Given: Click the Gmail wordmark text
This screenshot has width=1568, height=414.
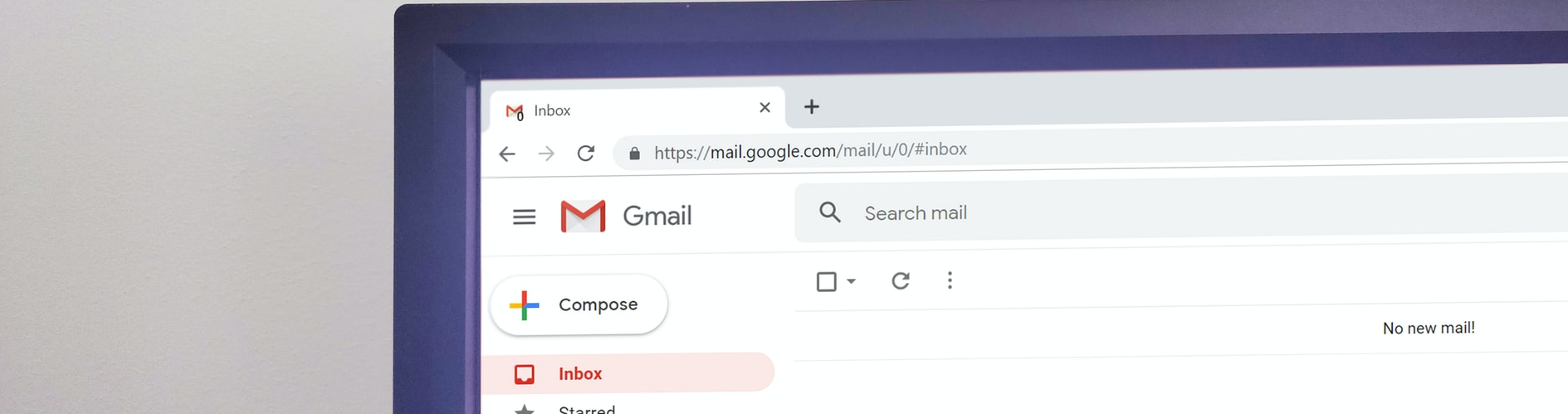Looking at the screenshot, I should pos(657,217).
